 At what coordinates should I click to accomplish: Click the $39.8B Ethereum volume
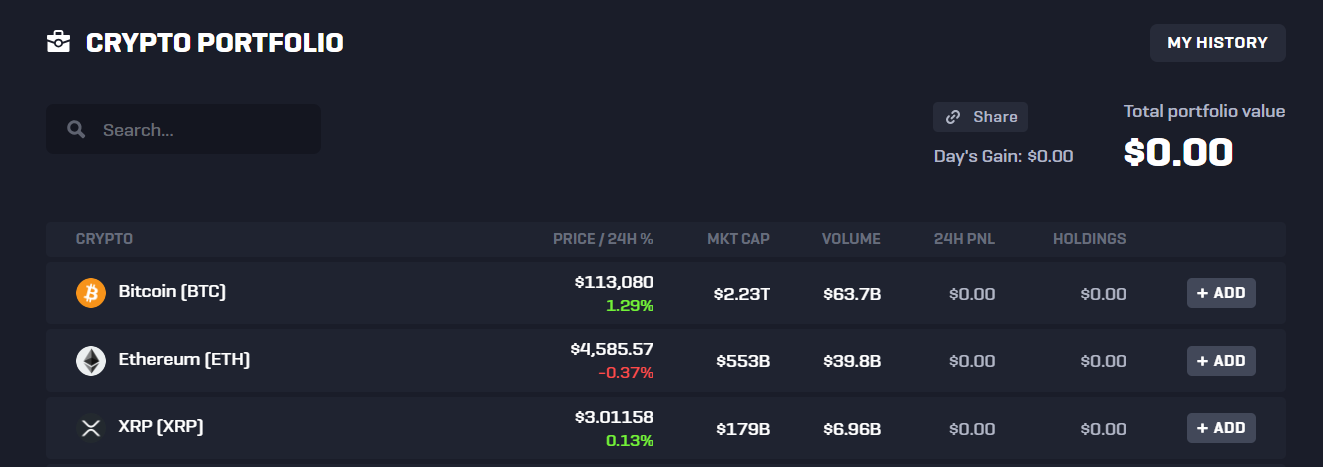852,361
